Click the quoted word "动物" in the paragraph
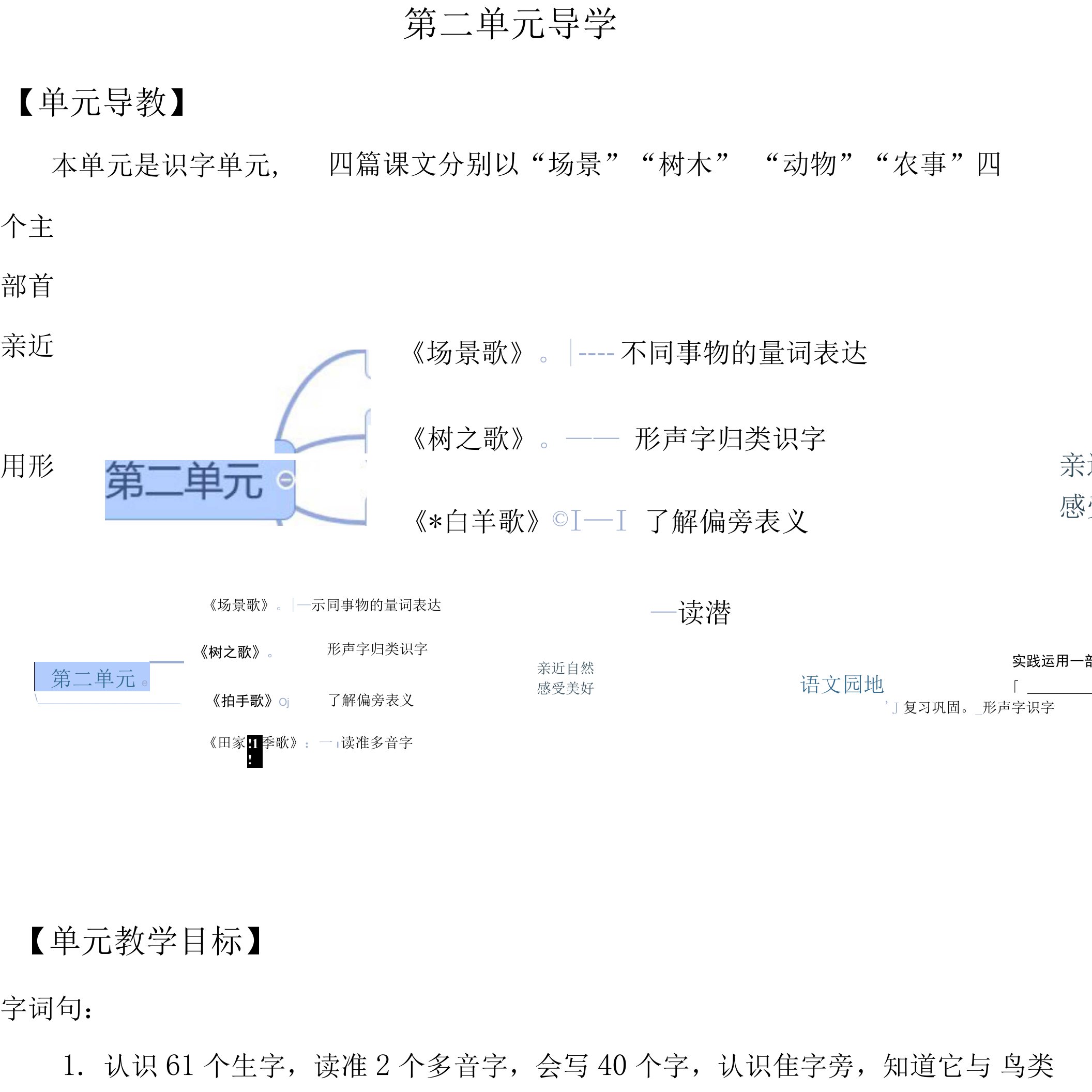This screenshot has height=1092, width=1092. [809, 164]
